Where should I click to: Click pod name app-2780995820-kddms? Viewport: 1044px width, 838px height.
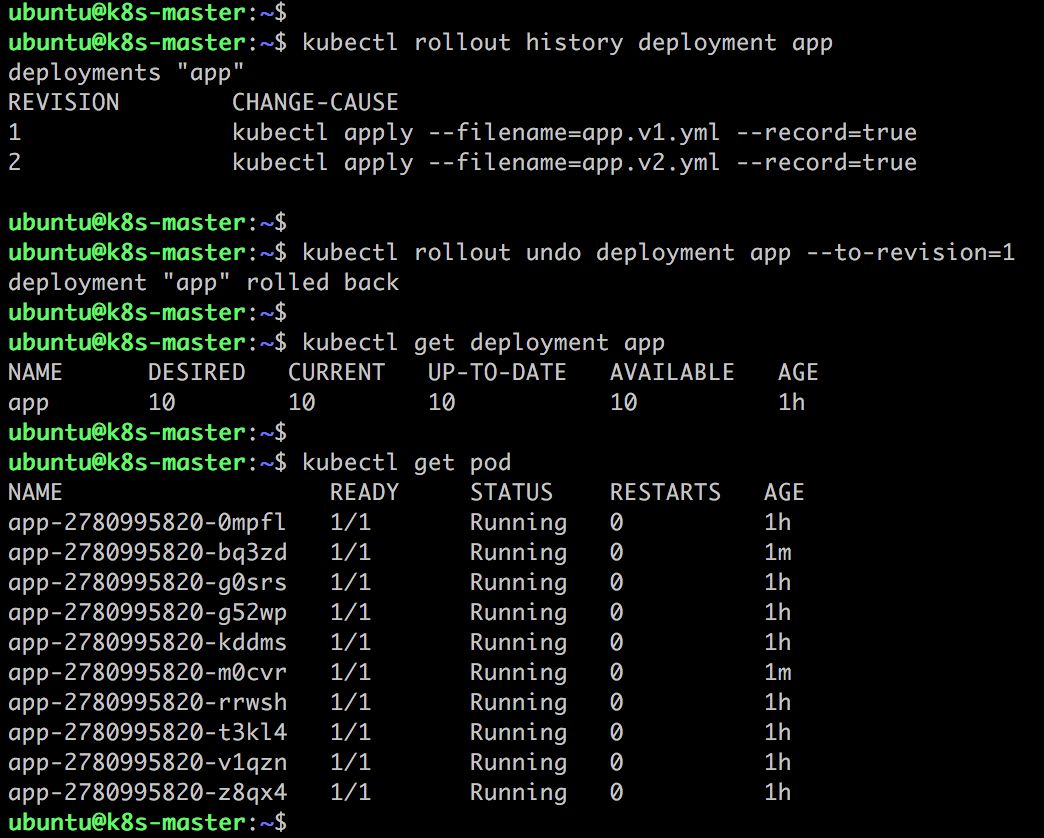tap(147, 642)
